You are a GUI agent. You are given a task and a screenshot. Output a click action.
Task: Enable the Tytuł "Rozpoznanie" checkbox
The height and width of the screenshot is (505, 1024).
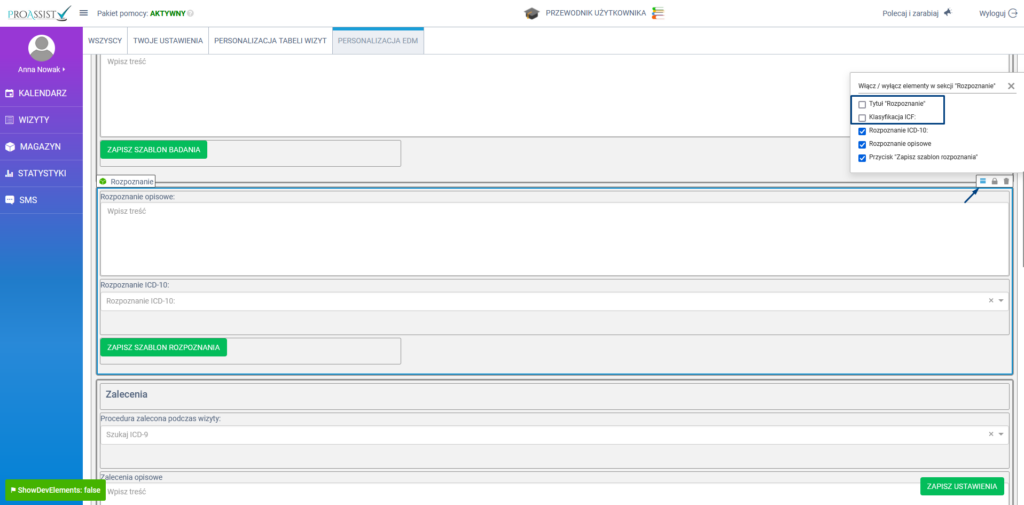[862, 104]
